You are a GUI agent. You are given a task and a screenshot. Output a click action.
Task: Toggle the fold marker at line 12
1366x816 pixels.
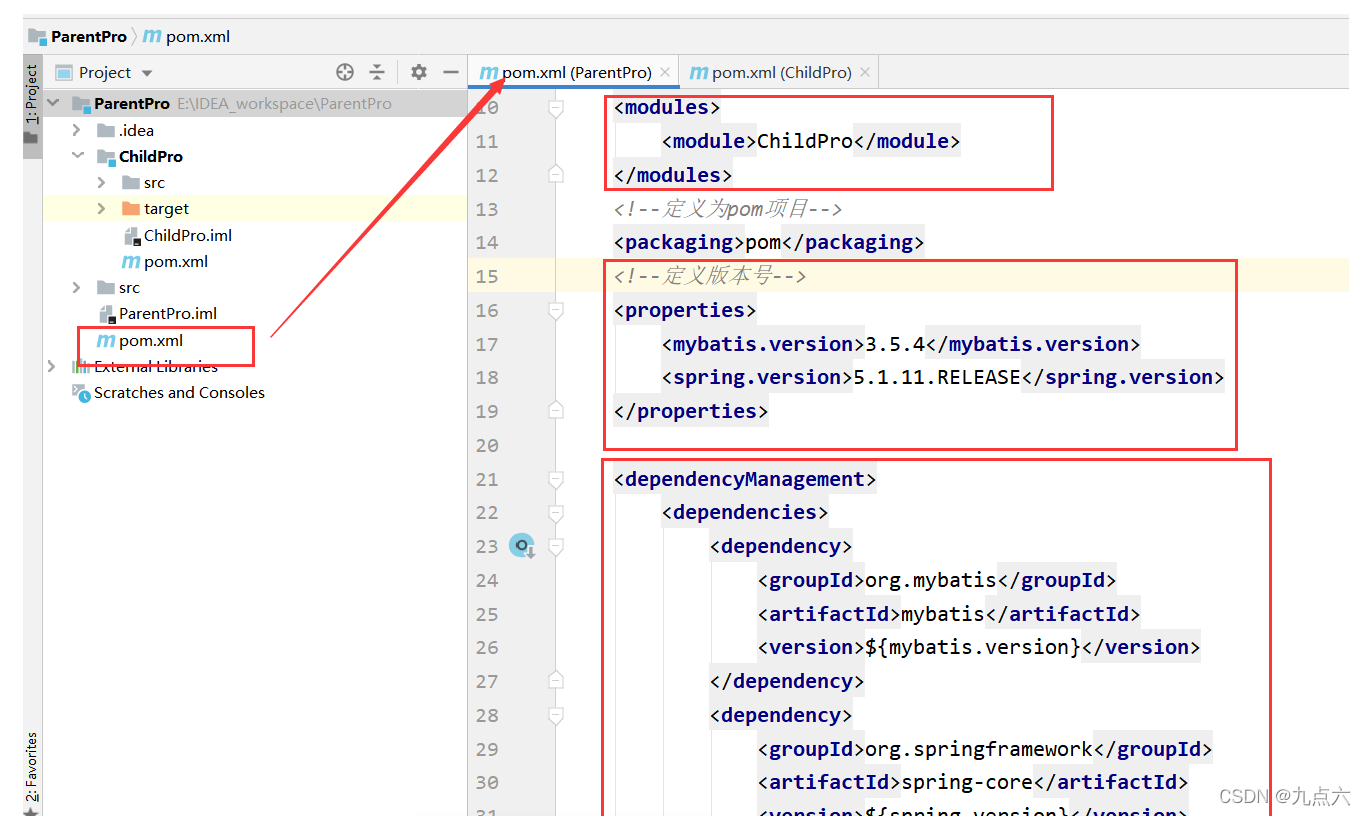[556, 175]
